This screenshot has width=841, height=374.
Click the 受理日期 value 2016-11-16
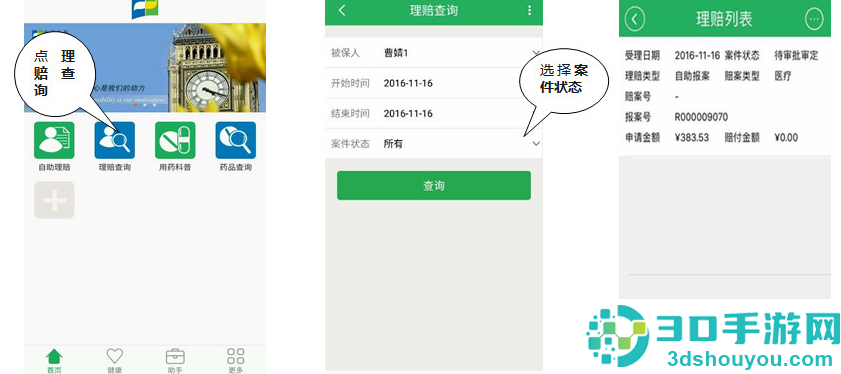[697, 56]
